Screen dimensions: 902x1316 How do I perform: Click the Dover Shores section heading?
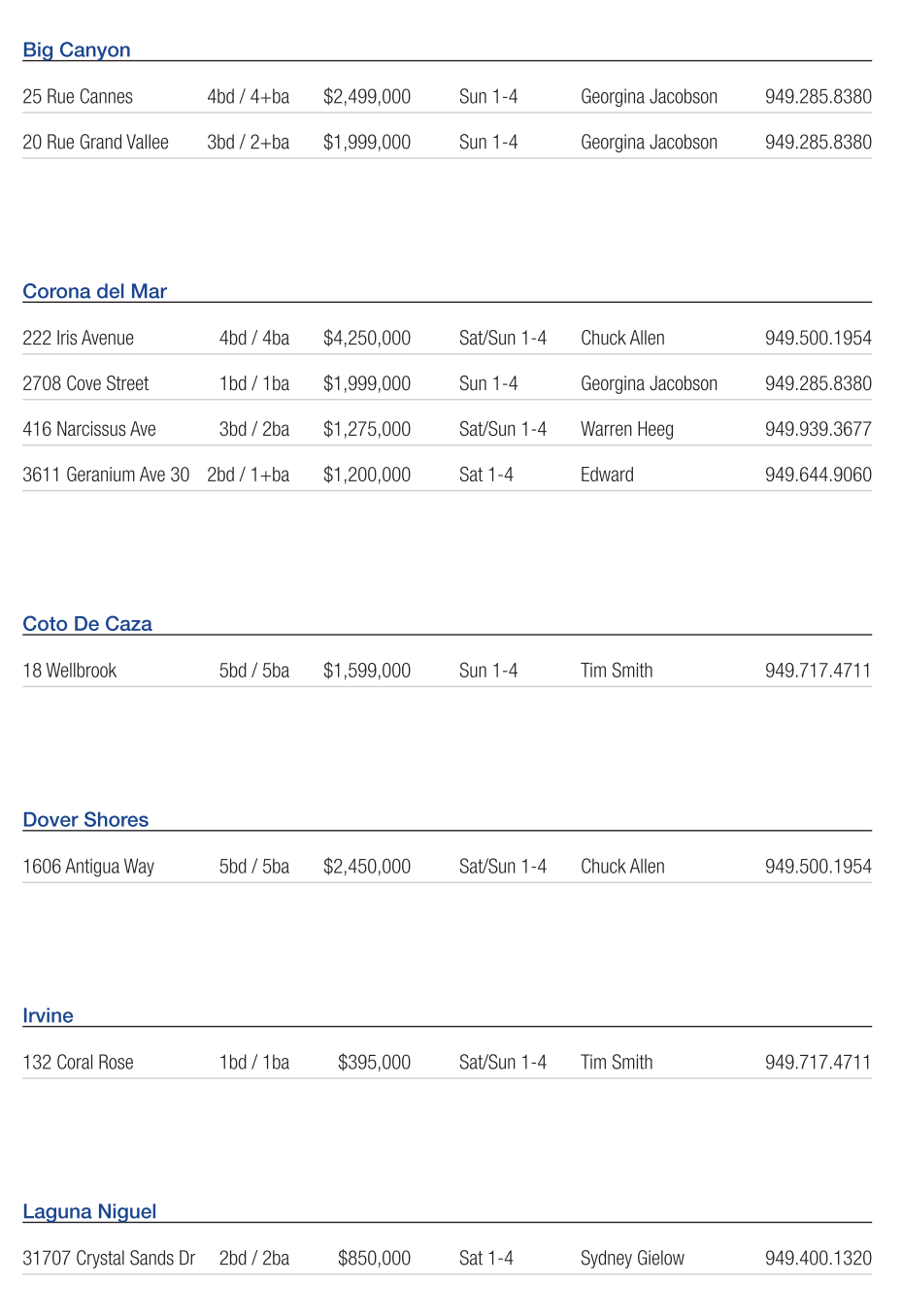tap(85, 820)
